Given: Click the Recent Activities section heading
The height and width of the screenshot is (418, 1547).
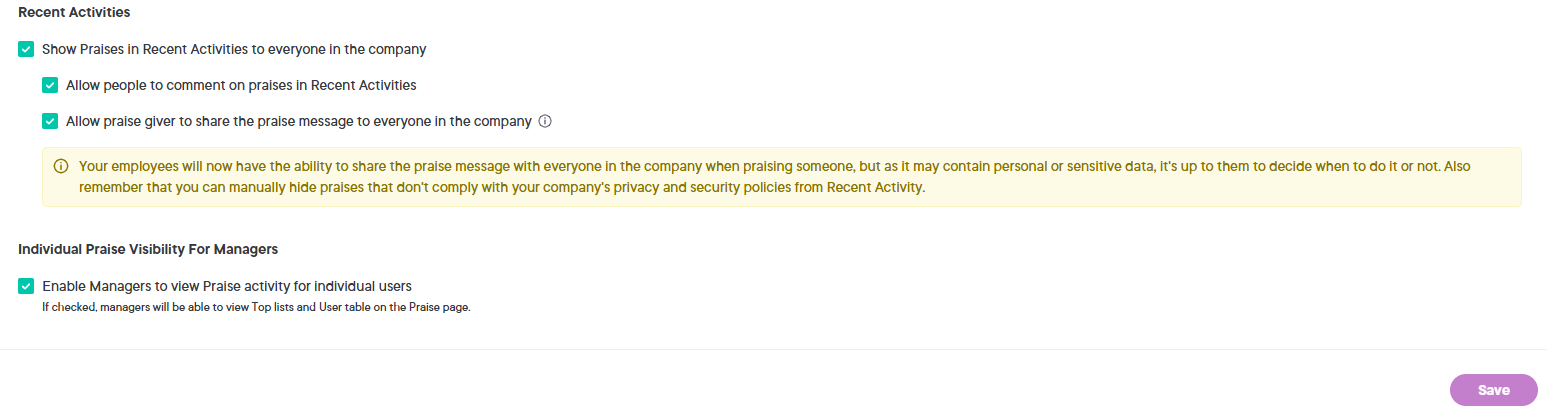Looking at the screenshot, I should point(74,13).
